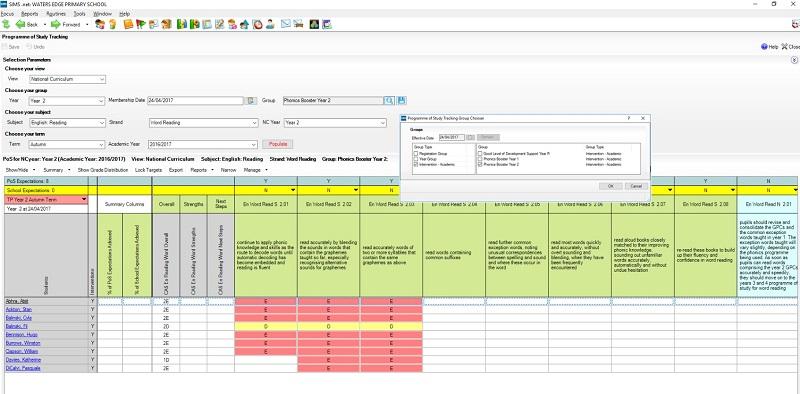Select the red 'E' cell for Ackton, Stan under 2.02
800x394 pixels.
[329, 309]
